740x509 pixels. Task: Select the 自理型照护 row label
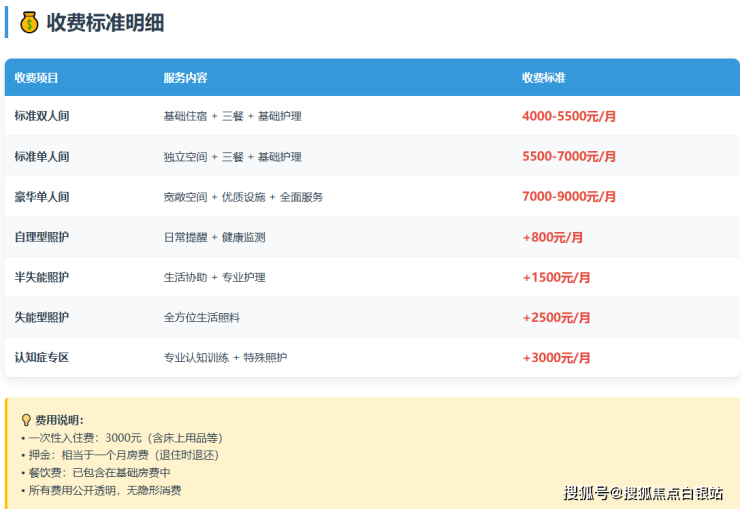[42, 237]
